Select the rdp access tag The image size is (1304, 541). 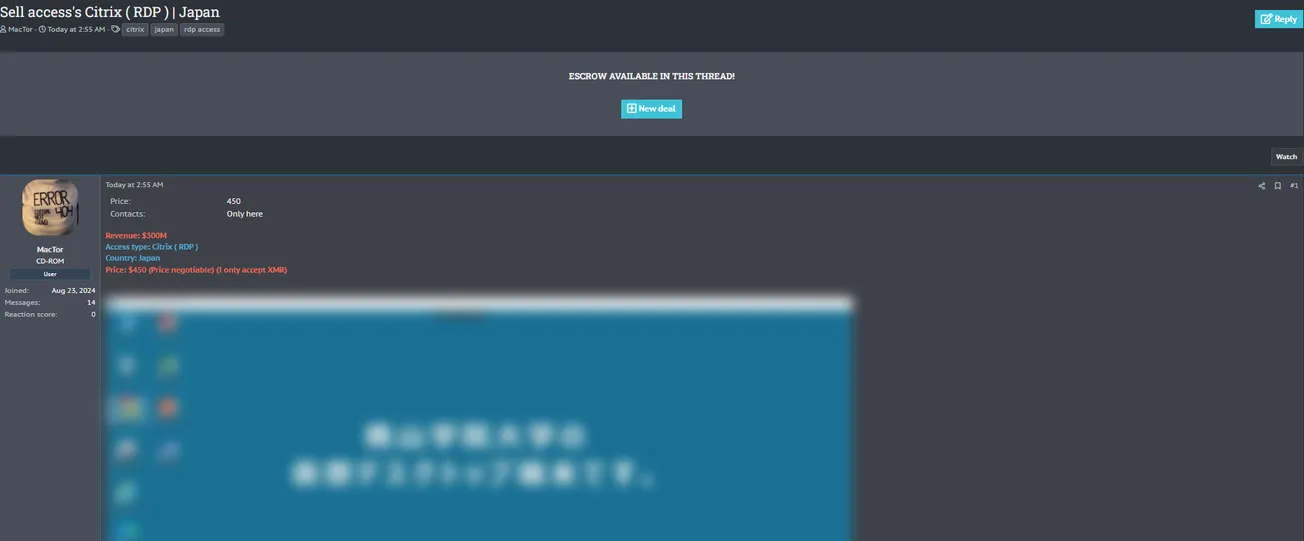point(202,30)
